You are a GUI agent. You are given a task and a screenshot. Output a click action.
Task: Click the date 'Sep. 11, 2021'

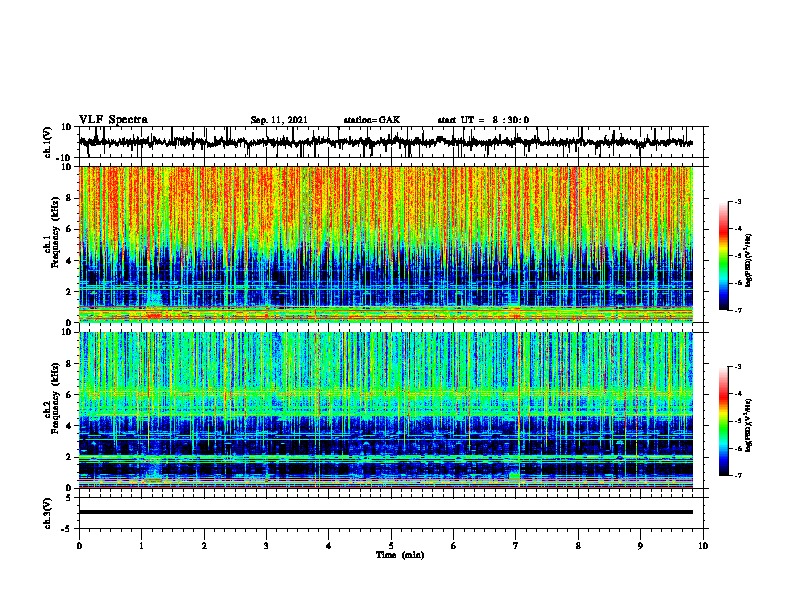click(x=279, y=120)
